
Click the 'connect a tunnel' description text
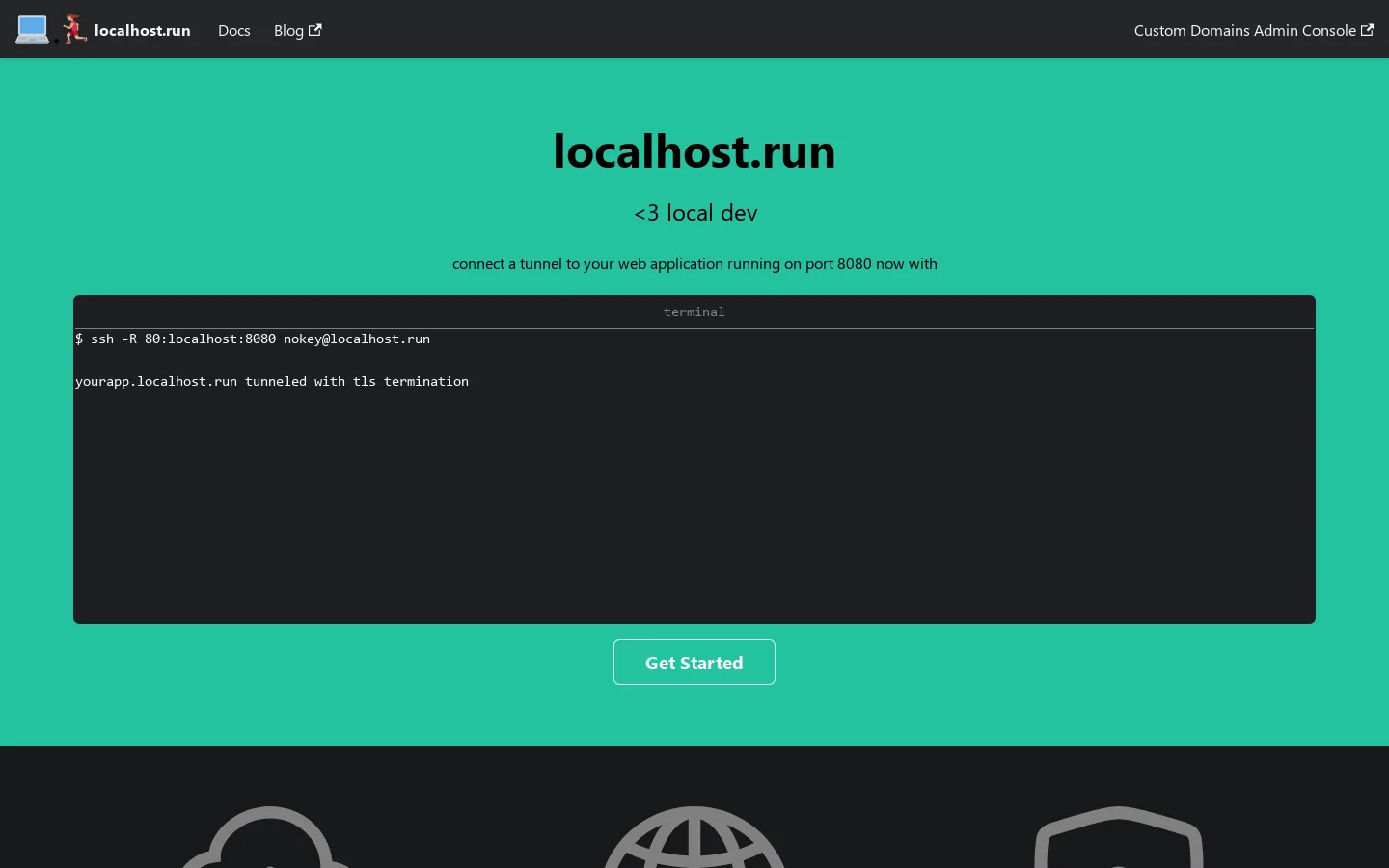[x=694, y=263]
